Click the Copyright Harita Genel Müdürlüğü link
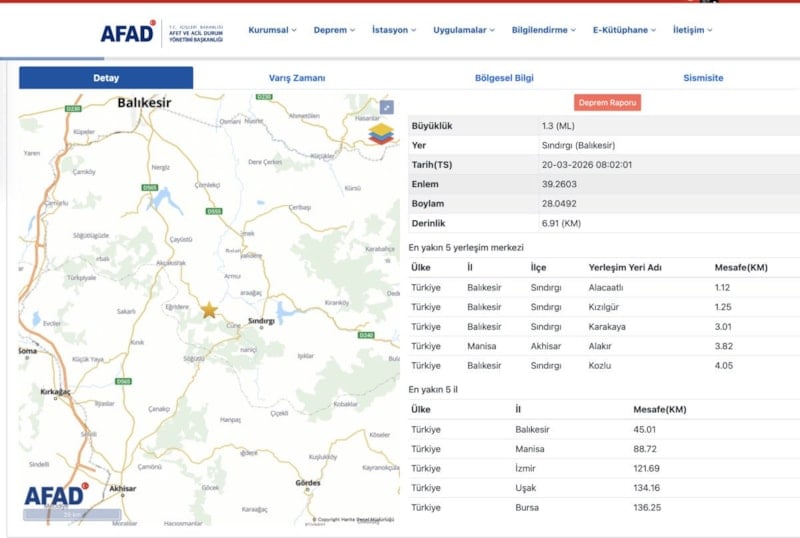Screen dimensions: 800x538 355,519
